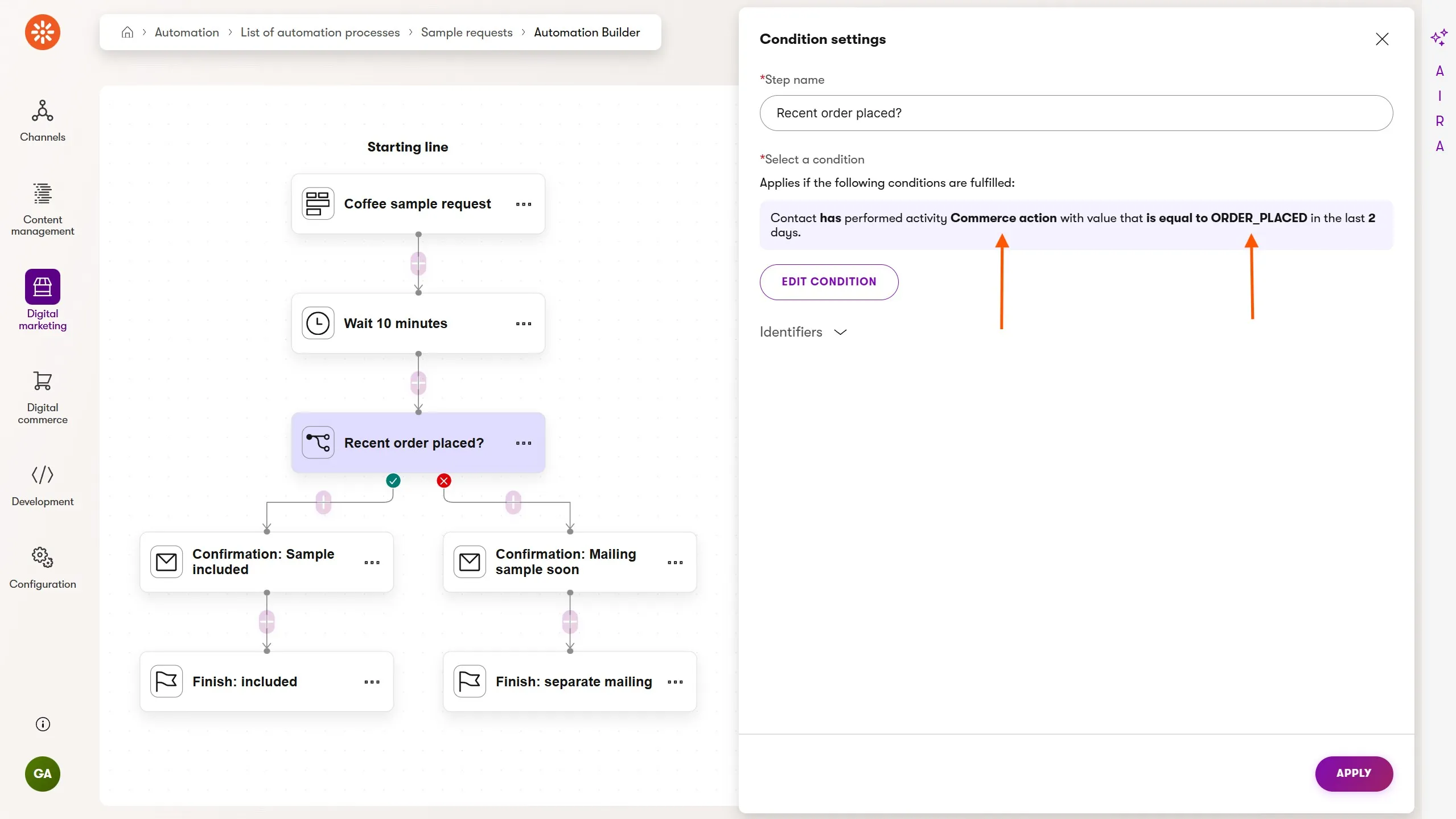Screen dimensions: 1456x819
Task: Click the clock icon on Wait step
Action: (318, 323)
